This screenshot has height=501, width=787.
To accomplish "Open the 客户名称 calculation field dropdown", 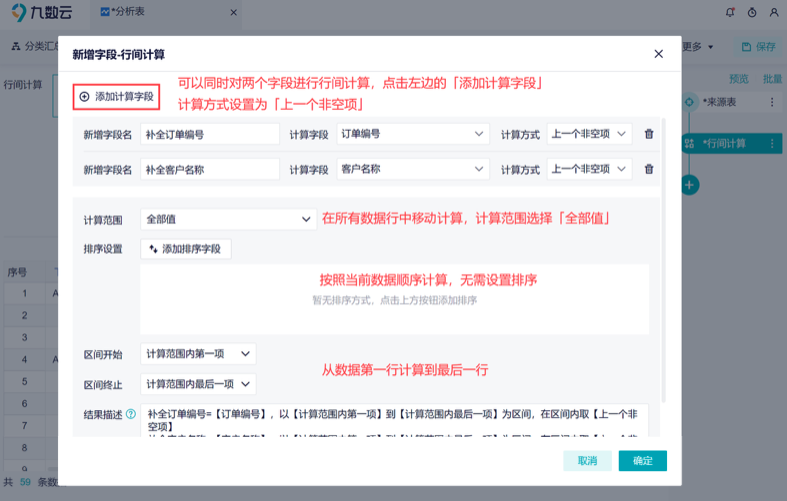I will click(x=413, y=170).
